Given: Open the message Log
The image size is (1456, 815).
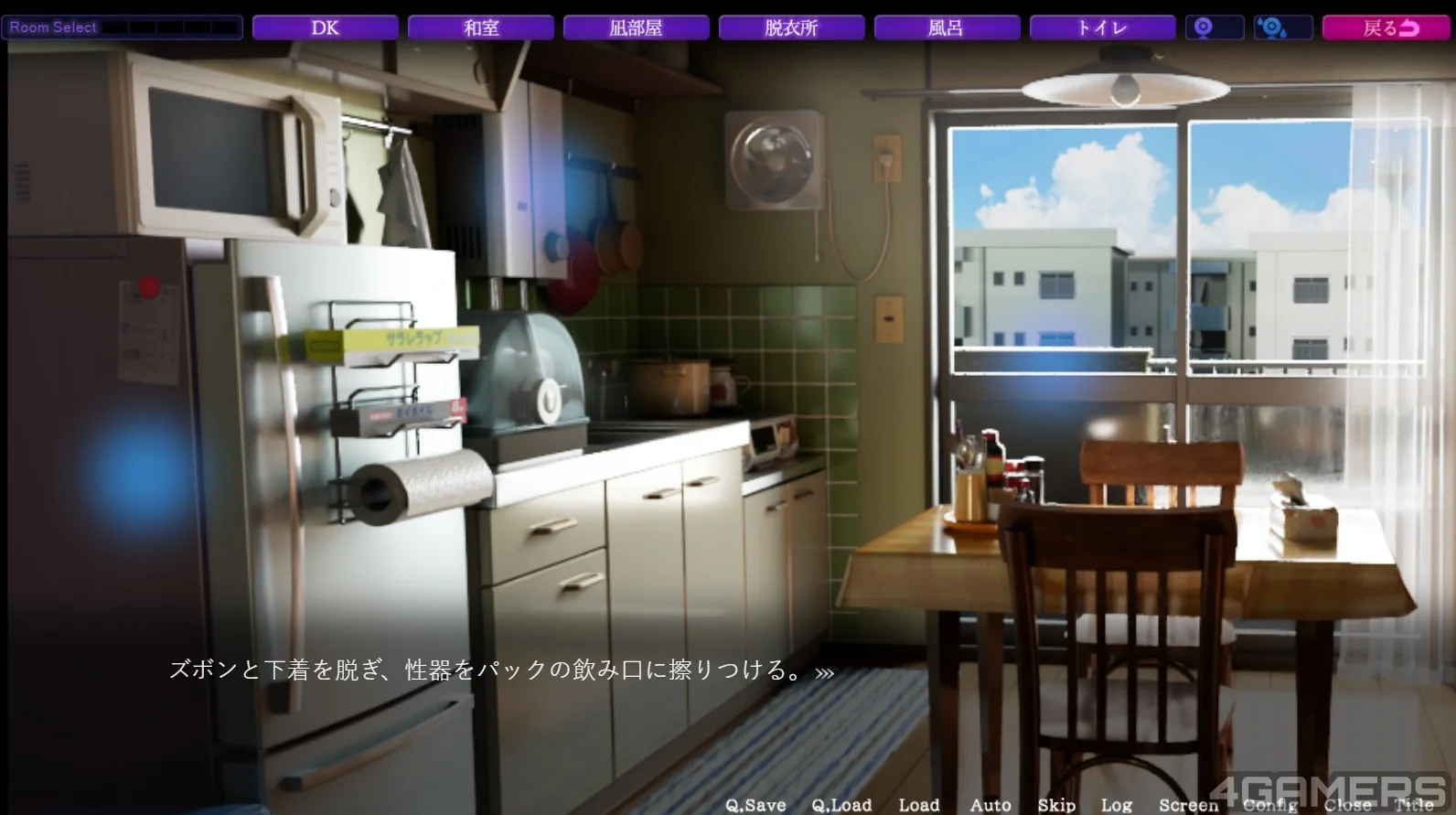Looking at the screenshot, I should 1117,805.
